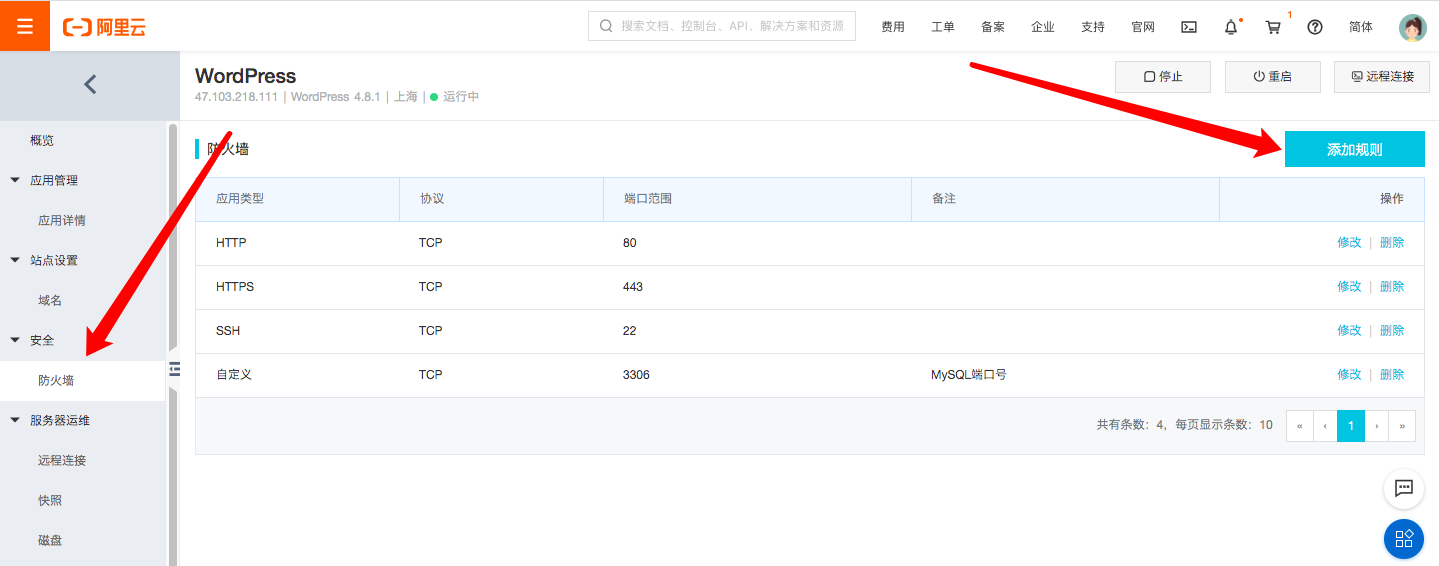This screenshot has width=1439, height=566.
Task: Open the blue apps grid floating button
Action: click(x=1404, y=538)
